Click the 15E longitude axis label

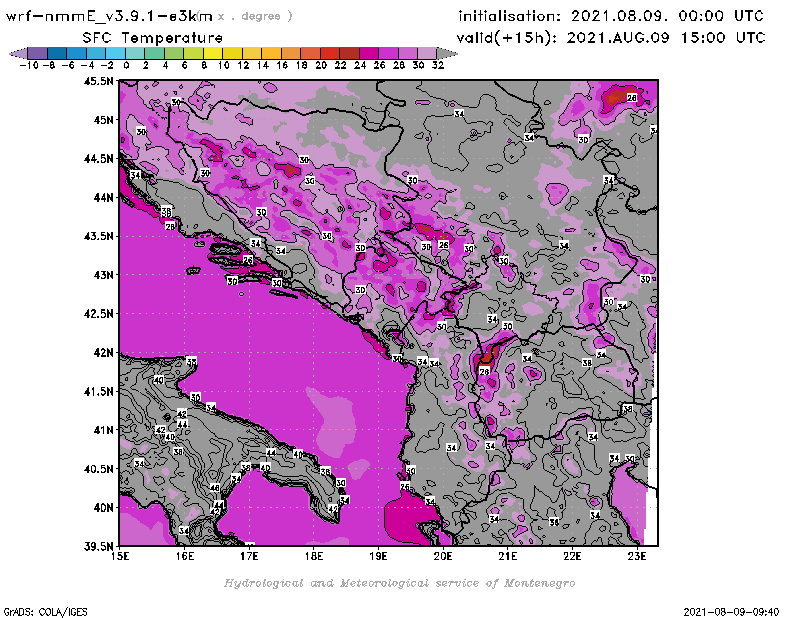pos(120,556)
